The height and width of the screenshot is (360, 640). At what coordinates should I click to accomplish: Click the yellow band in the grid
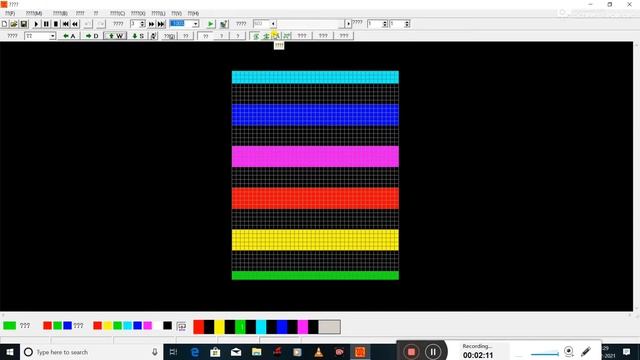point(315,240)
